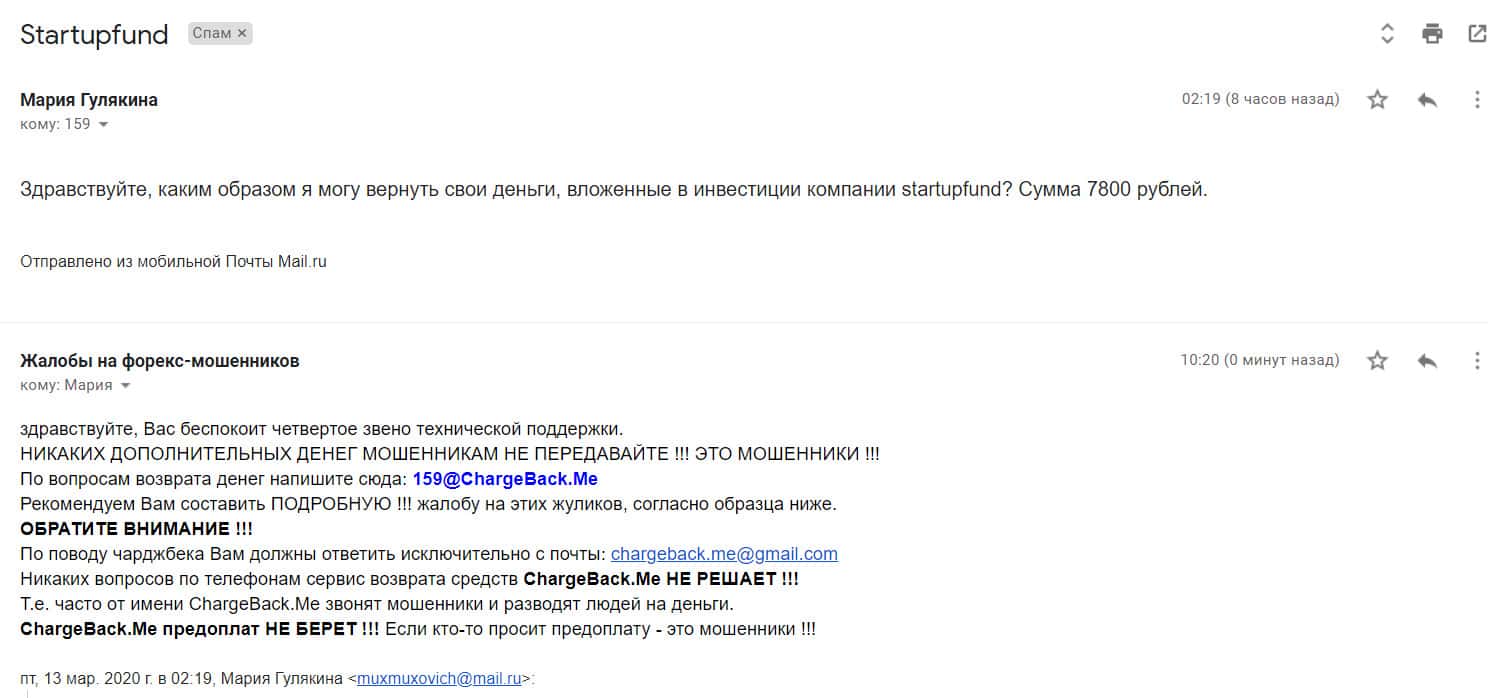This screenshot has width=1508, height=698.
Task: Expand or collapse all messages arrows
Action: (x=1387, y=34)
